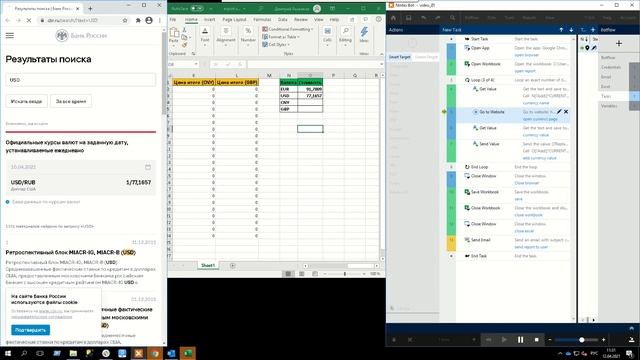Switch to Excel Data tab
Viewport: 640px width, 360px height.
tap(282, 19)
